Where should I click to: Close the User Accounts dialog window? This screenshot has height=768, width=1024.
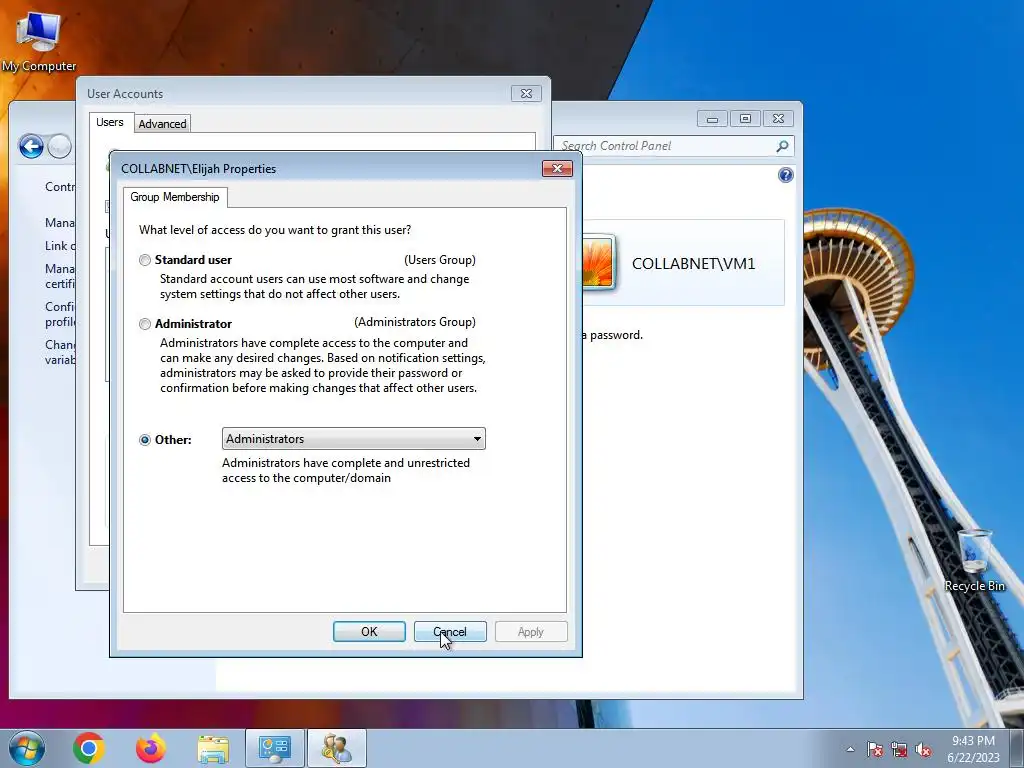pyautogui.click(x=526, y=93)
